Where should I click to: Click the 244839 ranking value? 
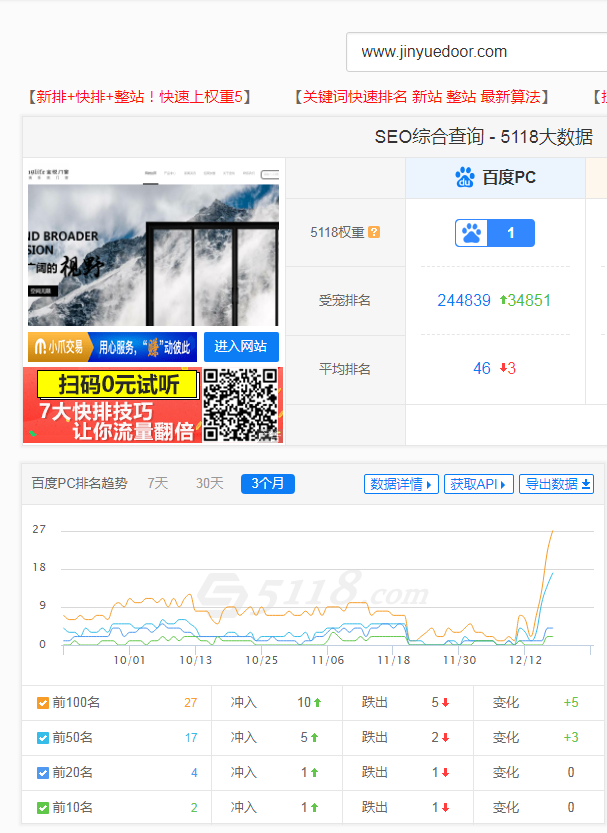(464, 301)
